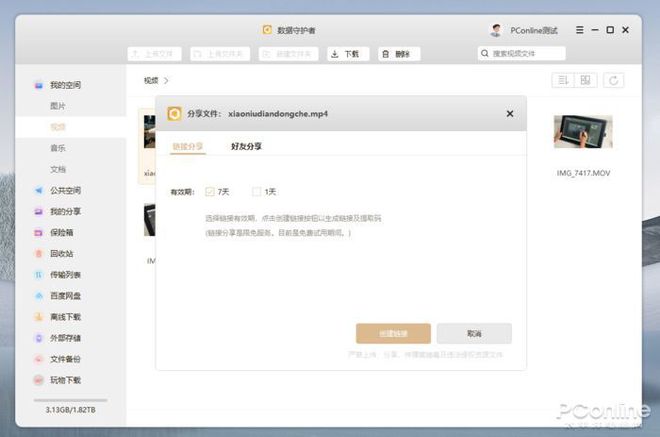Open 我的分享 in sidebar
Image resolution: width=660 pixels, height=437 pixels.
(65, 211)
